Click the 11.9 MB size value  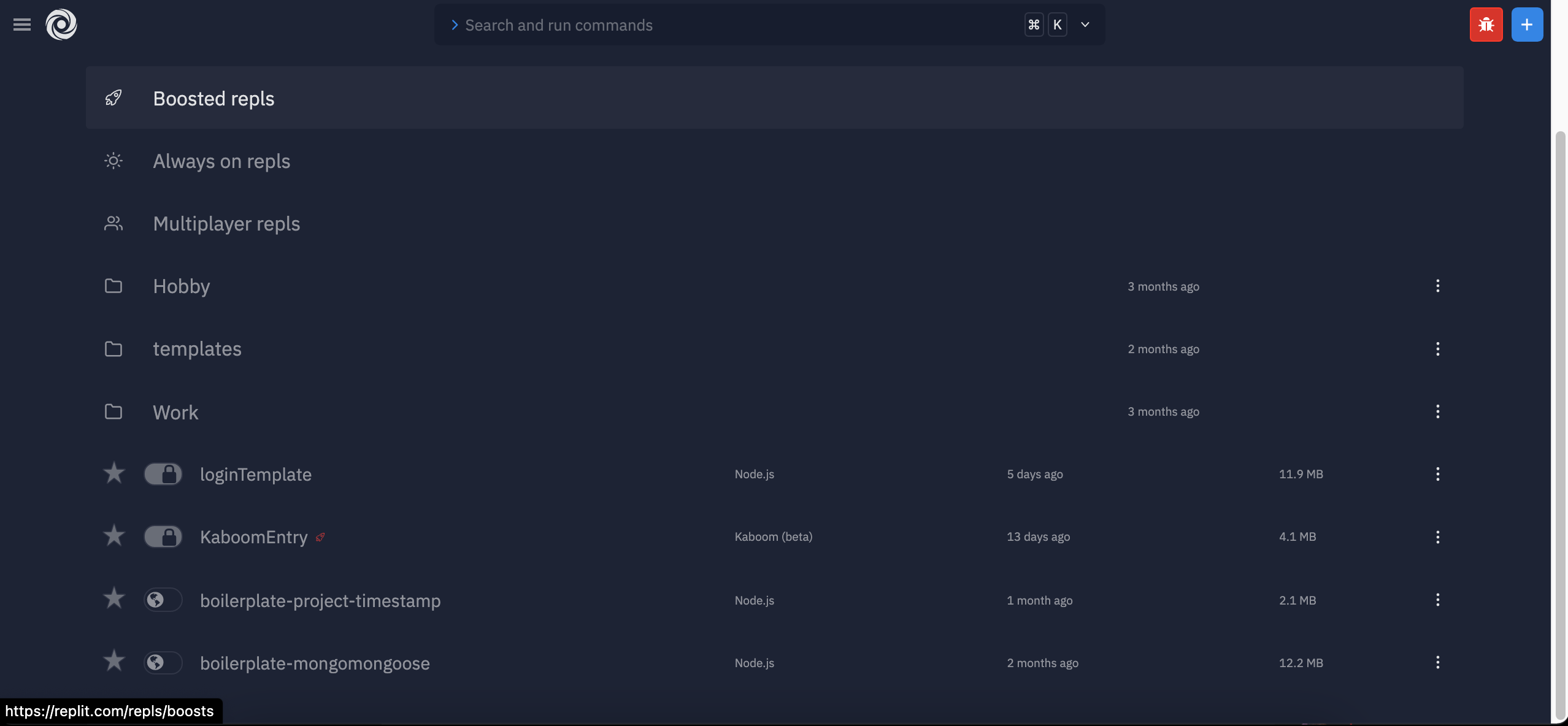pos(1301,474)
